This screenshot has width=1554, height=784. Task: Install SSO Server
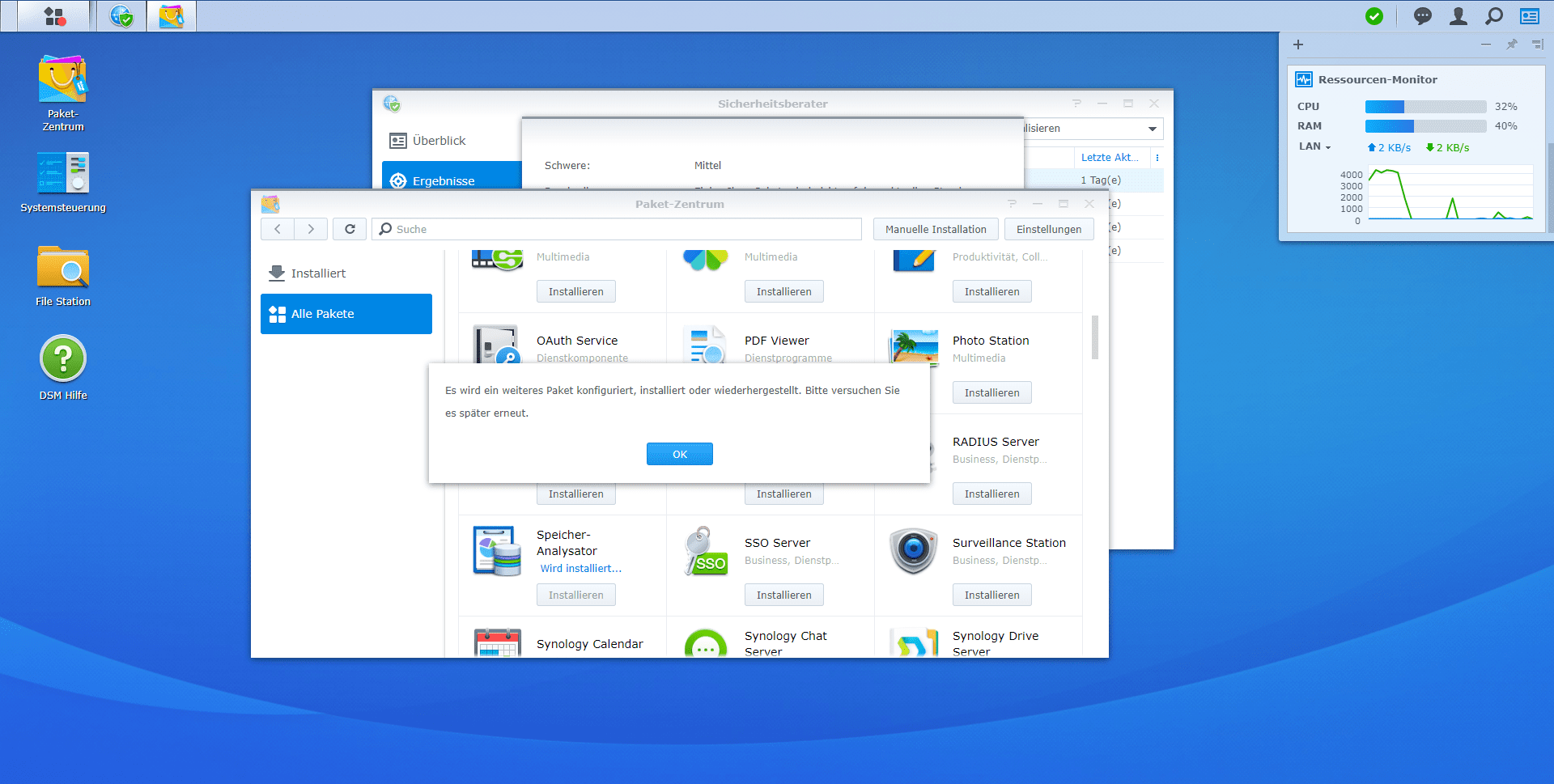click(x=783, y=595)
